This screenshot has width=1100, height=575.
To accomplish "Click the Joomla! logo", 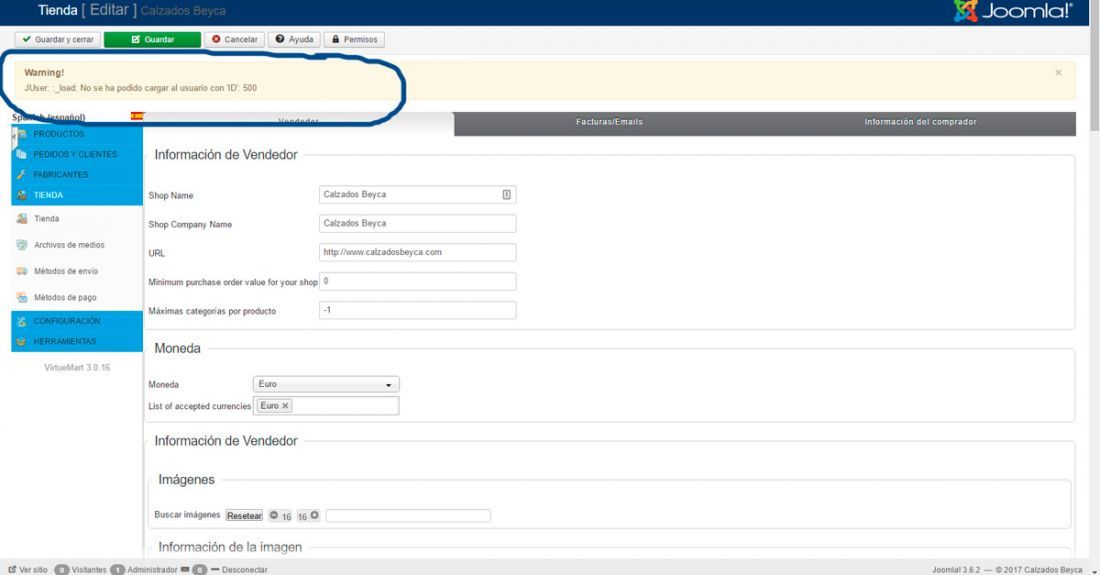I will pos(1012,11).
